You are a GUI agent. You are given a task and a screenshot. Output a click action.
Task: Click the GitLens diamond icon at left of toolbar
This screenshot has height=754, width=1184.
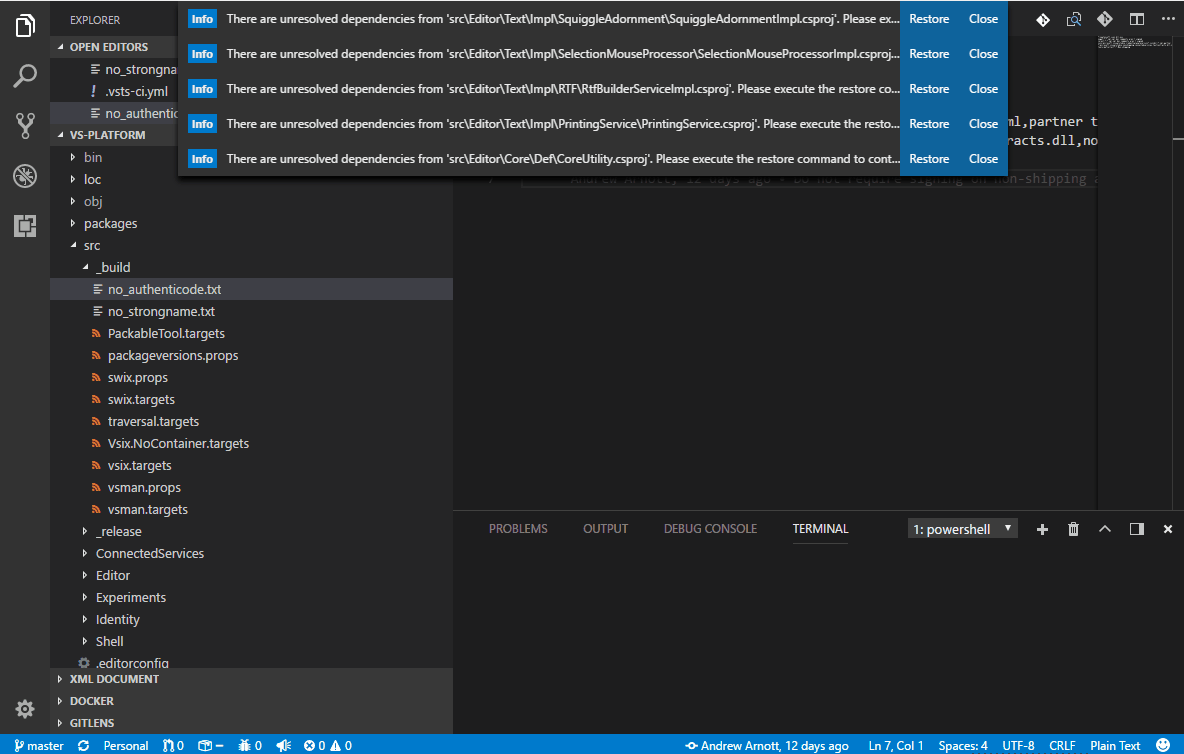pyautogui.click(x=1043, y=20)
